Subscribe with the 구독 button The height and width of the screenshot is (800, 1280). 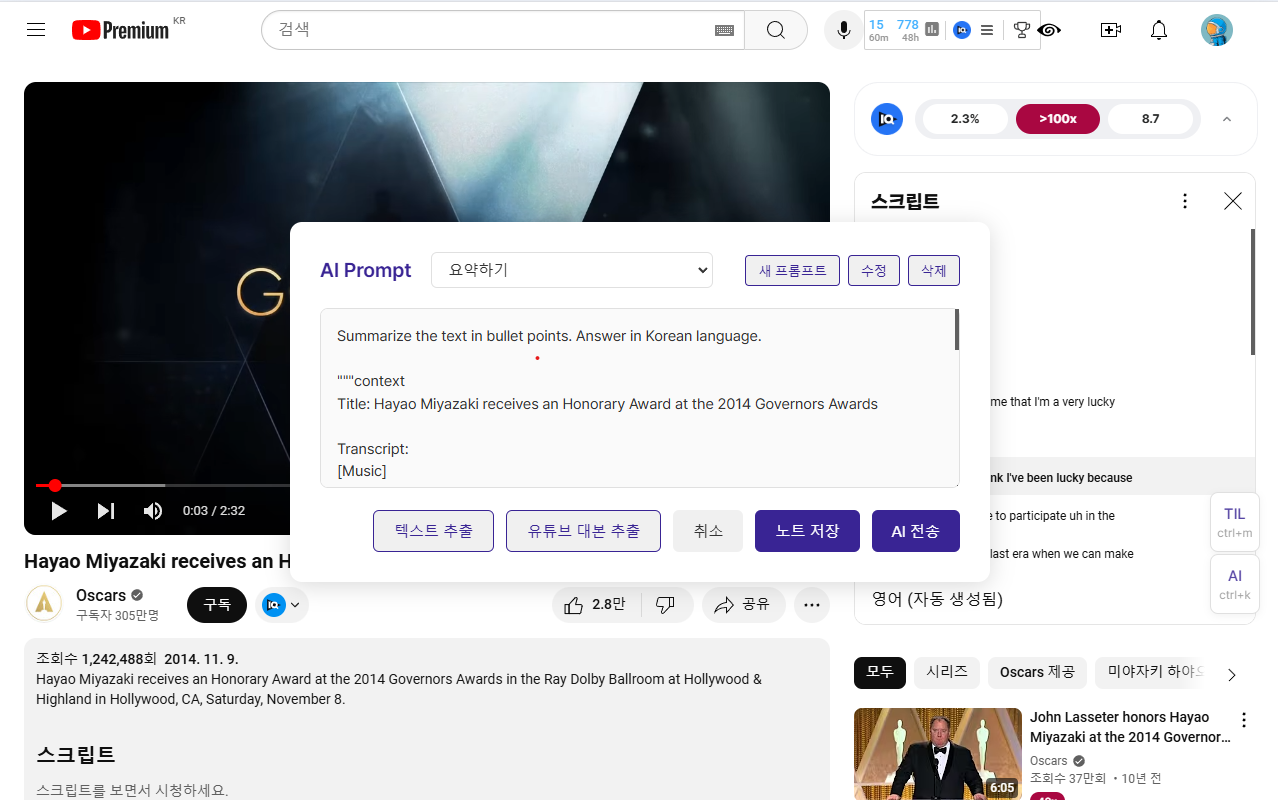point(217,605)
